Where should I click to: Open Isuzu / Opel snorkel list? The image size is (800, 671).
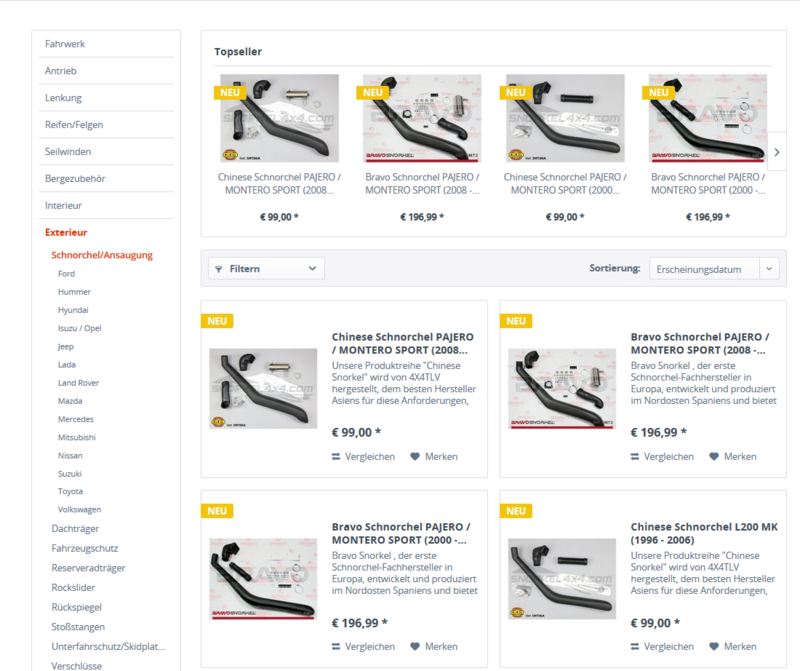point(80,328)
